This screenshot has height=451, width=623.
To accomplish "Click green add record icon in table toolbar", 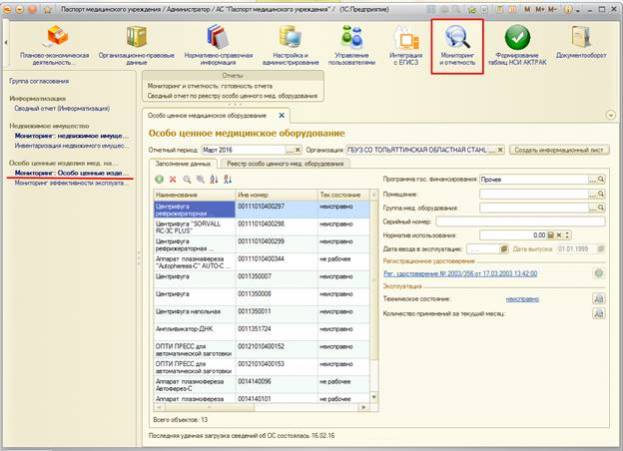I will tap(159, 179).
